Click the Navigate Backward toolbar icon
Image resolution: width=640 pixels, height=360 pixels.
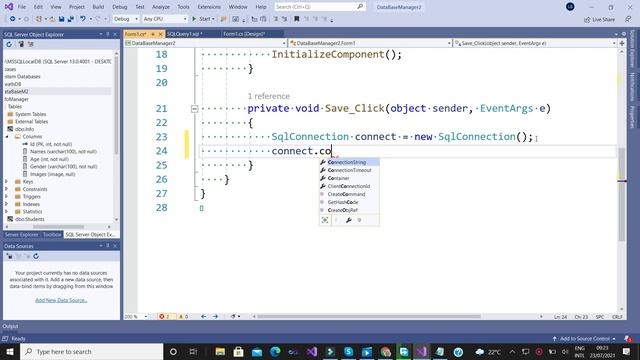(13, 19)
